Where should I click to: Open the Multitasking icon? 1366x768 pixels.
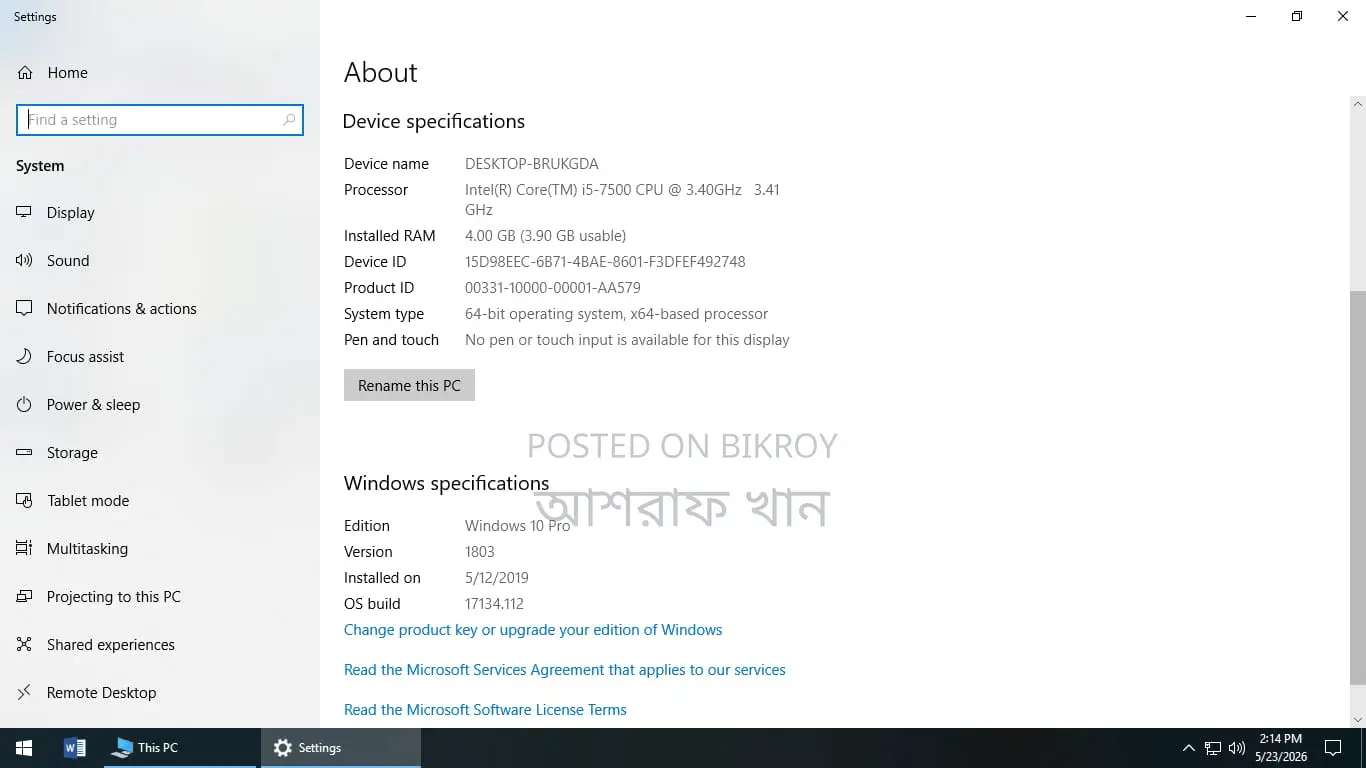[x=25, y=549]
